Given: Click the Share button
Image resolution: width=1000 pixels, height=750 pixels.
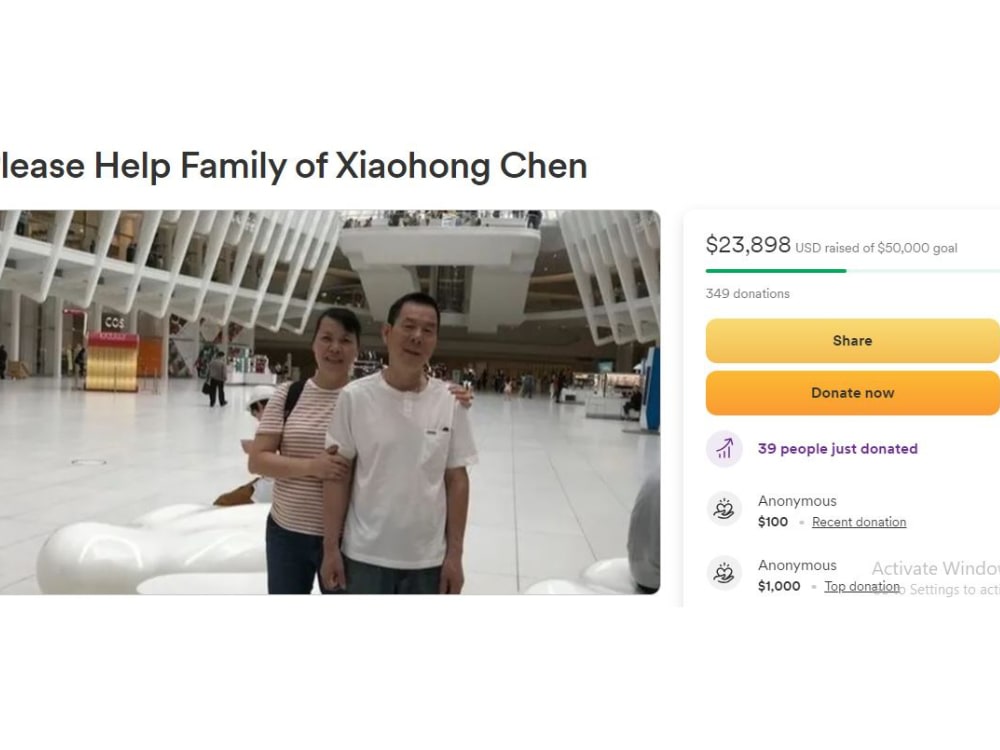Looking at the screenshot, I should click(x=853, y=341).
